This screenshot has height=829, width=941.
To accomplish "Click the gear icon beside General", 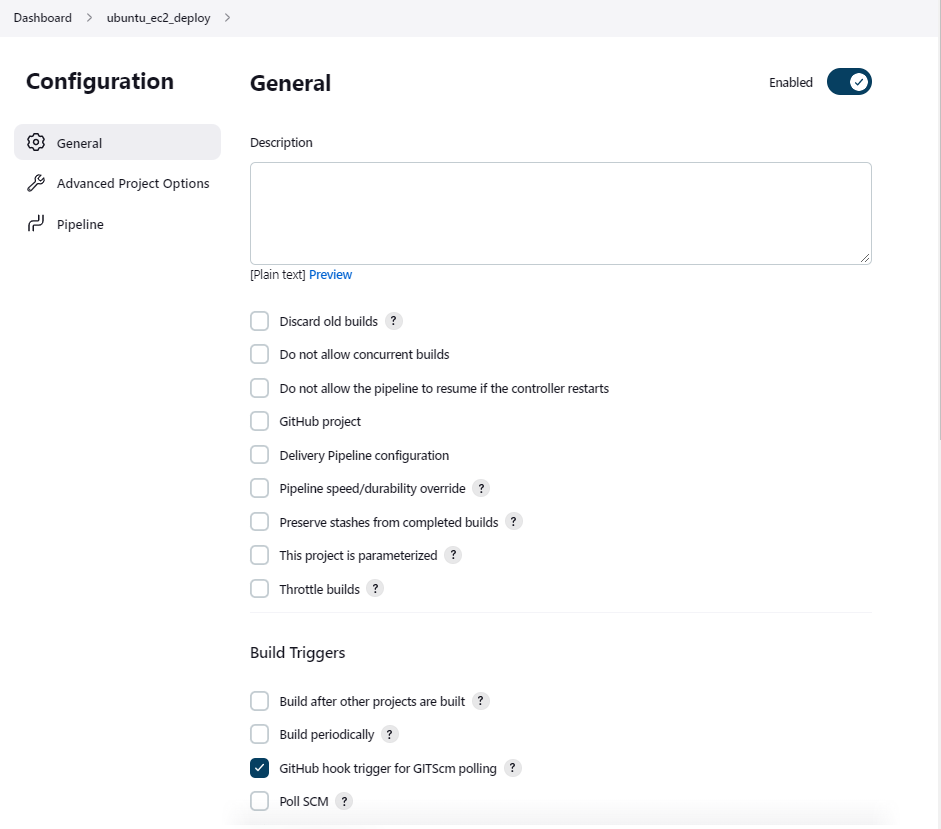I will click(36, 142).
